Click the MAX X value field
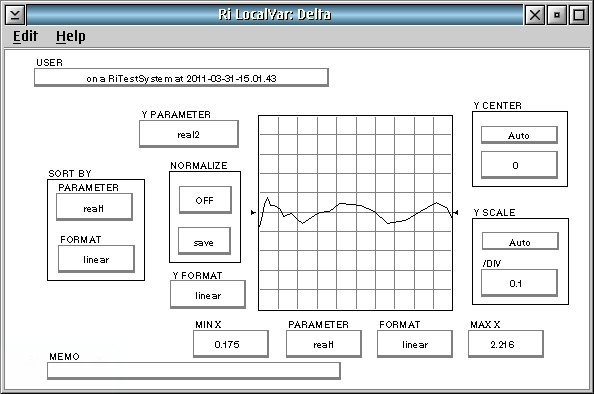The image size is (594, 394). [506, 344]
